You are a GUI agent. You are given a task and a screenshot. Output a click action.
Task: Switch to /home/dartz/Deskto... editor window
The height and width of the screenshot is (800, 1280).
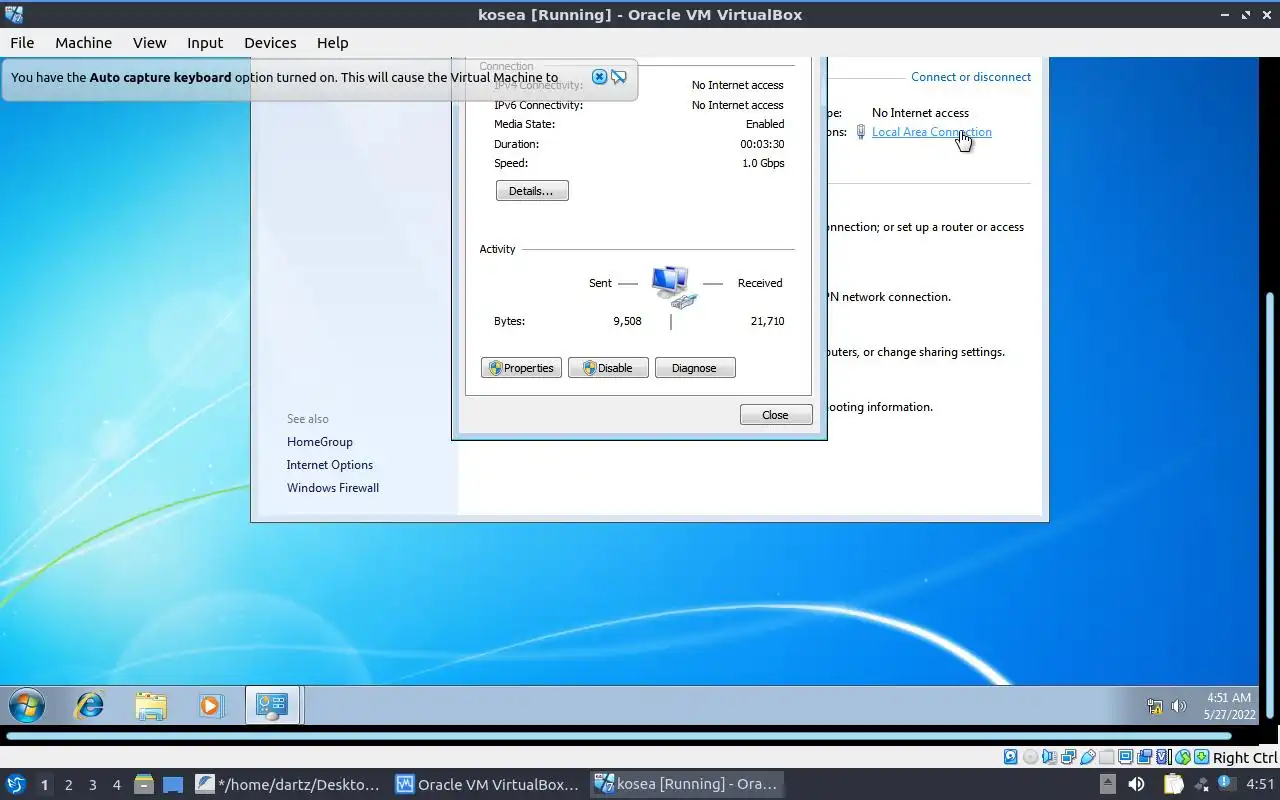[288, 784]
